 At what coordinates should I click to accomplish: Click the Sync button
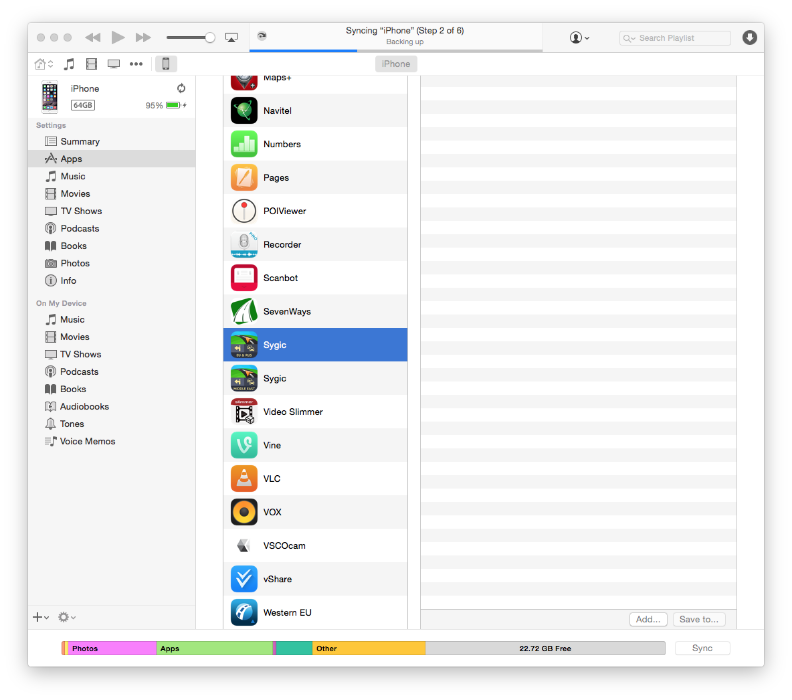(x=702, y=648)
